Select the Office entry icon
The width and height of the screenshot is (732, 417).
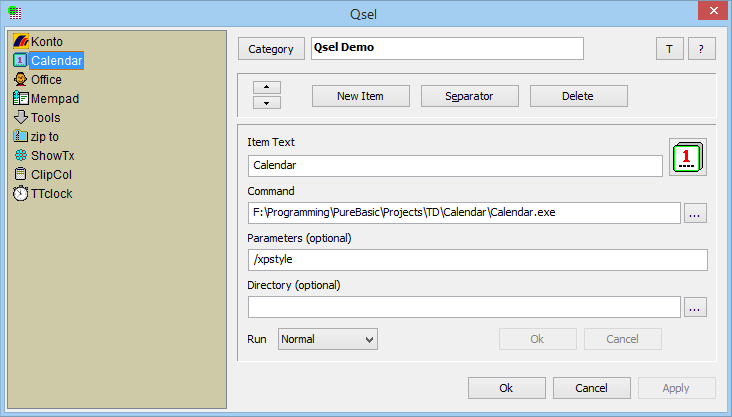20,80
